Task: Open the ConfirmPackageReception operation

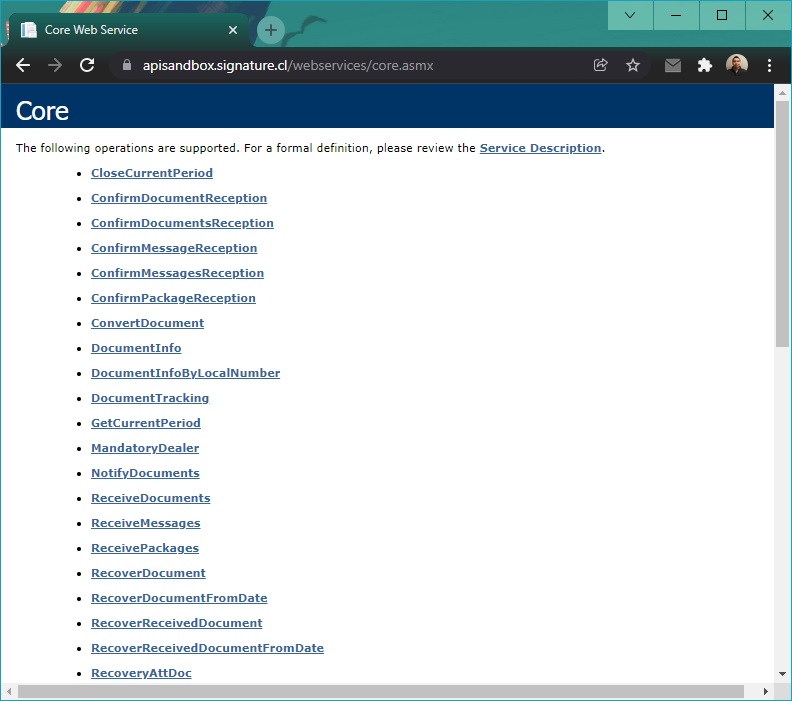Action: pos(173,298)
